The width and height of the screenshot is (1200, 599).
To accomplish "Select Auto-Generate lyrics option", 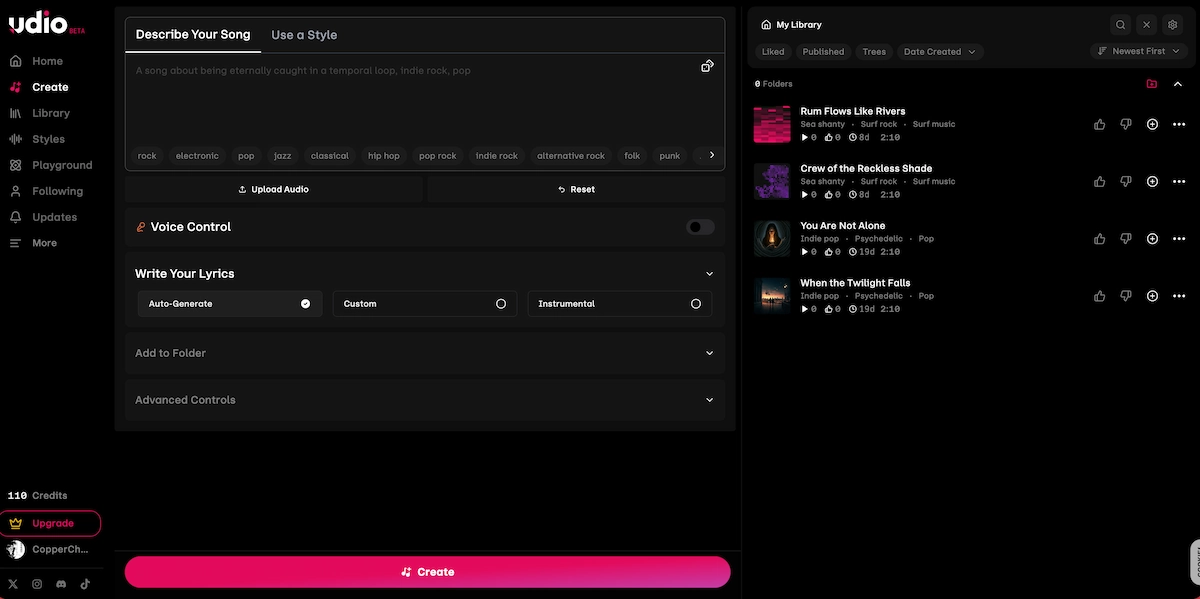I will click(230, 304).
